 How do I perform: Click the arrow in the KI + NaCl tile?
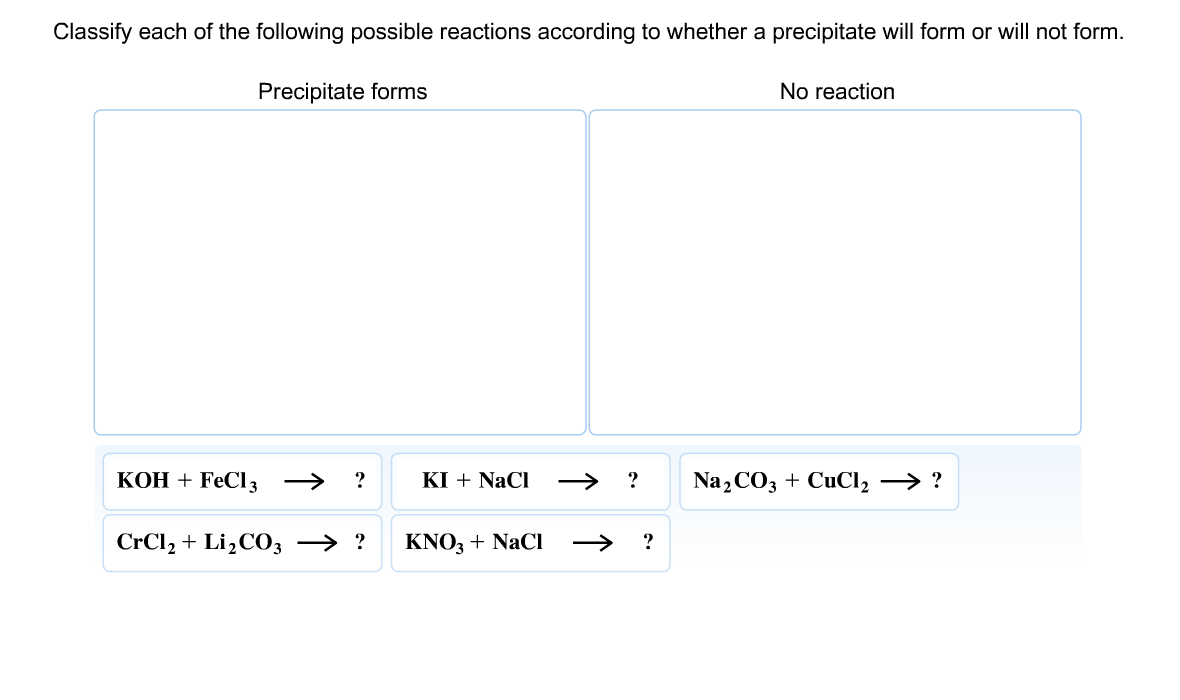pyautogui.click(x=581, y=481)
